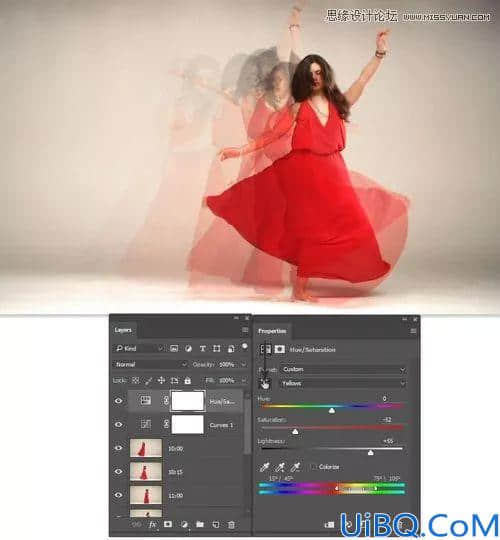The height and width of the screenshot is (540, 500).
Task: Open the fx layer style menu
Action: tap(152, 525)
